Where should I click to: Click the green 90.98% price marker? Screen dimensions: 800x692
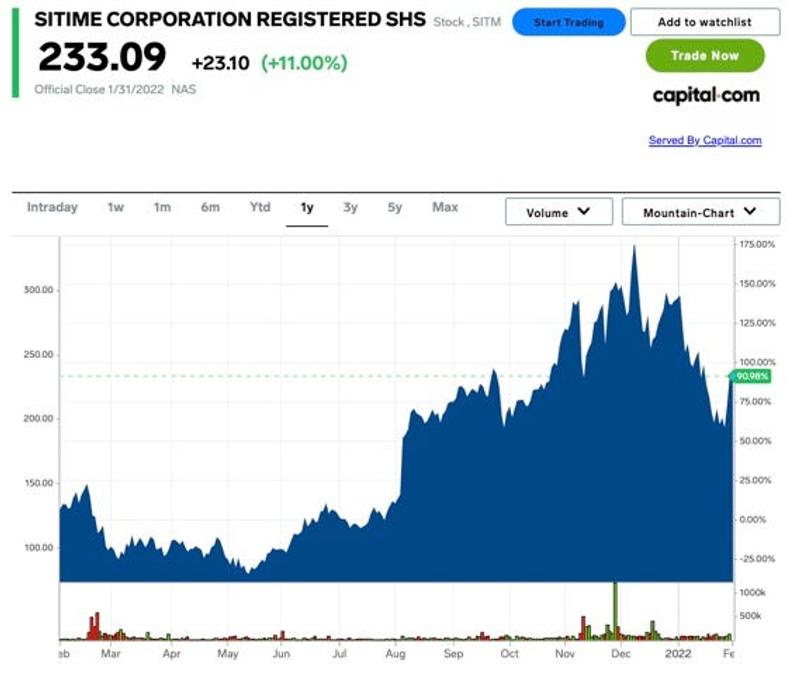point(752,377)
